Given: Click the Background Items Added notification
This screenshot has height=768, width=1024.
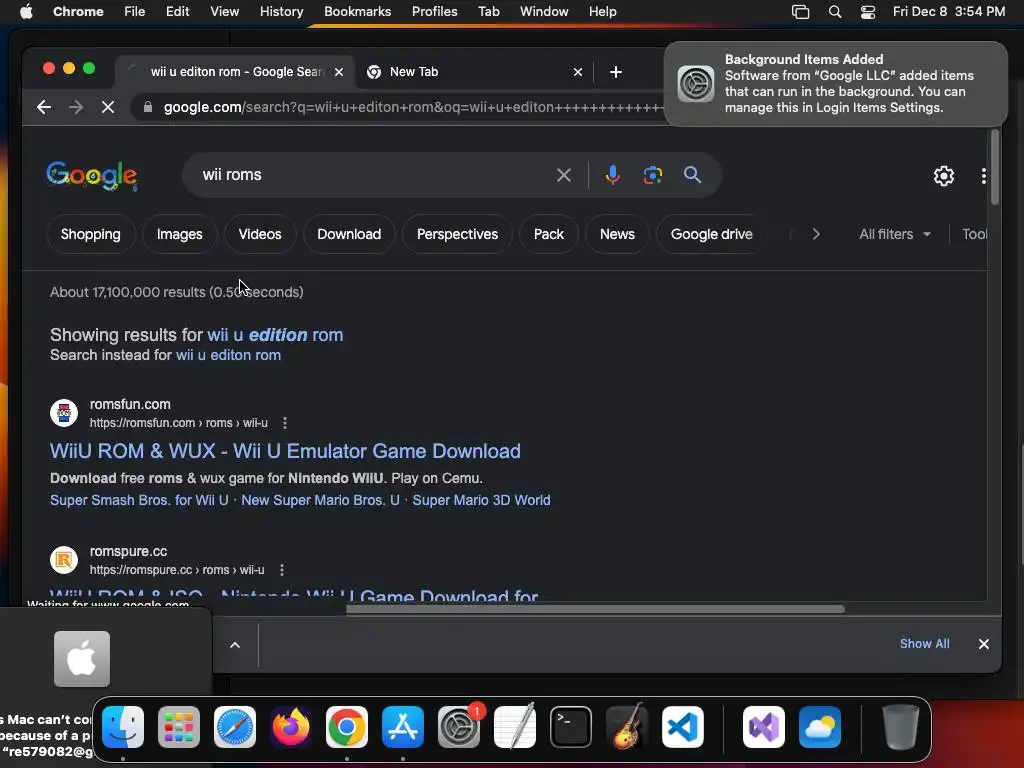Looking at the screenshot, I should coord(836,84).
